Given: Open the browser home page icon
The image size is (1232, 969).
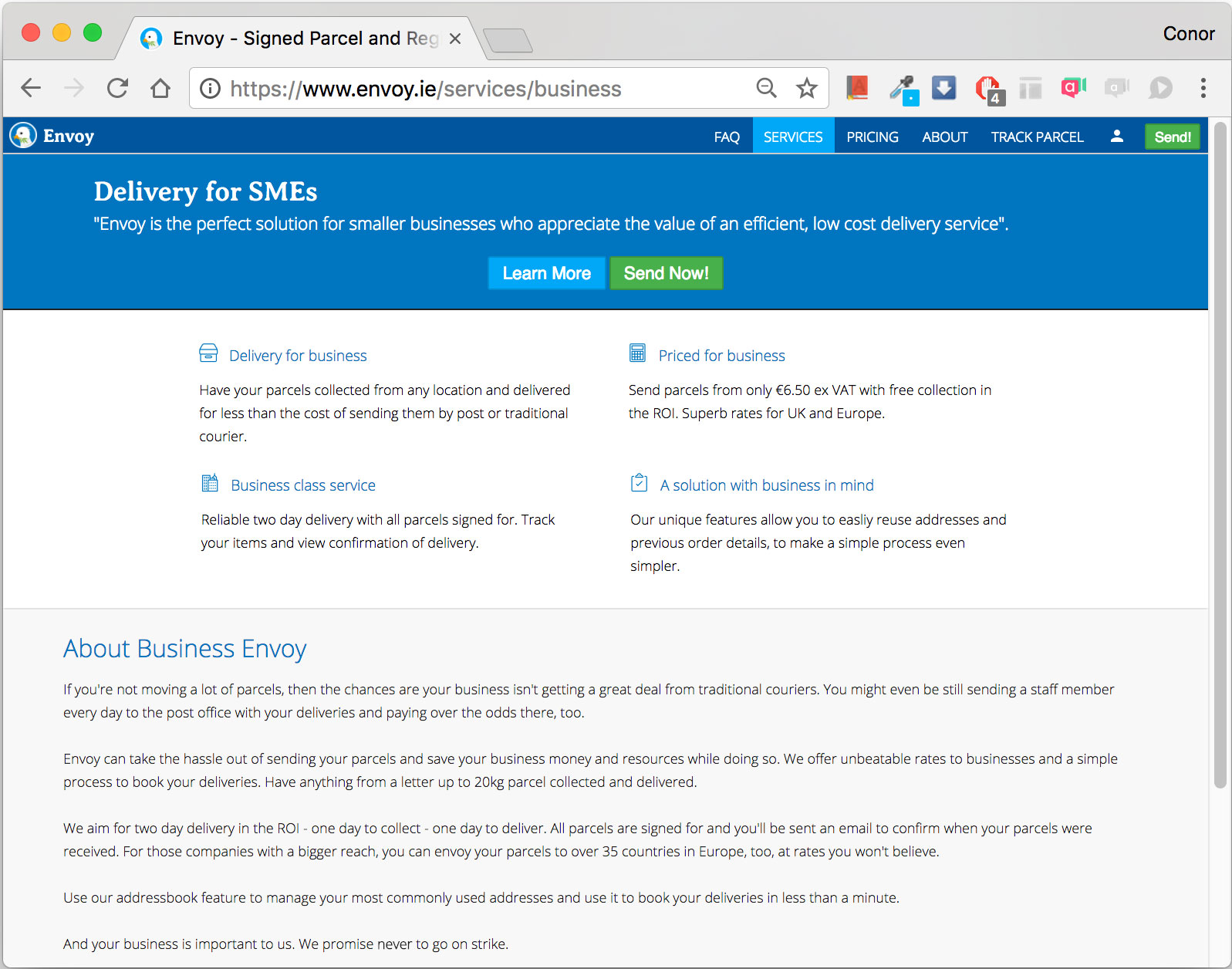Looking at the screenshot, I should click(x=160, y=88).
